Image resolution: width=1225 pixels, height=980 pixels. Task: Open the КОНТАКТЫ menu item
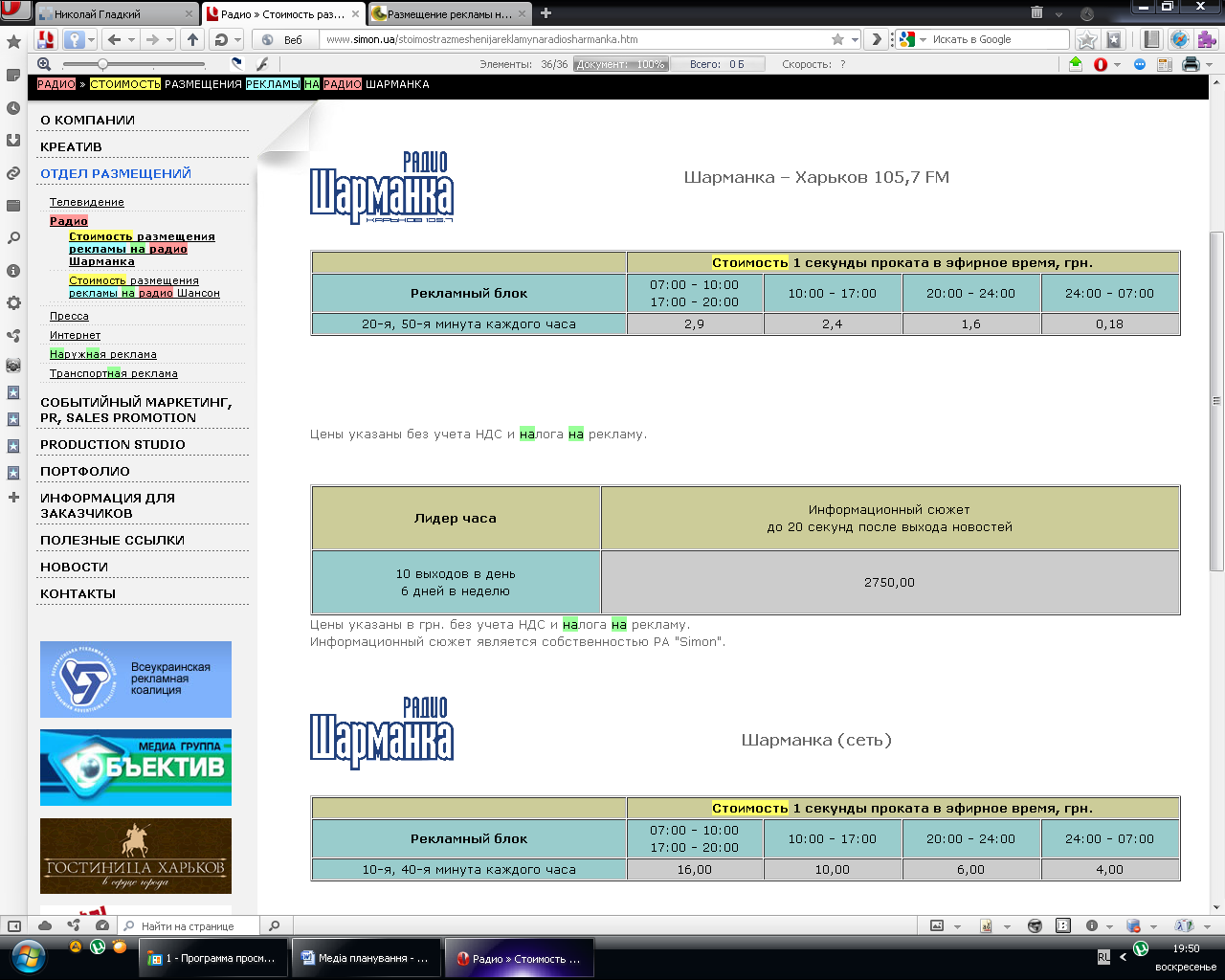(78, 593)
